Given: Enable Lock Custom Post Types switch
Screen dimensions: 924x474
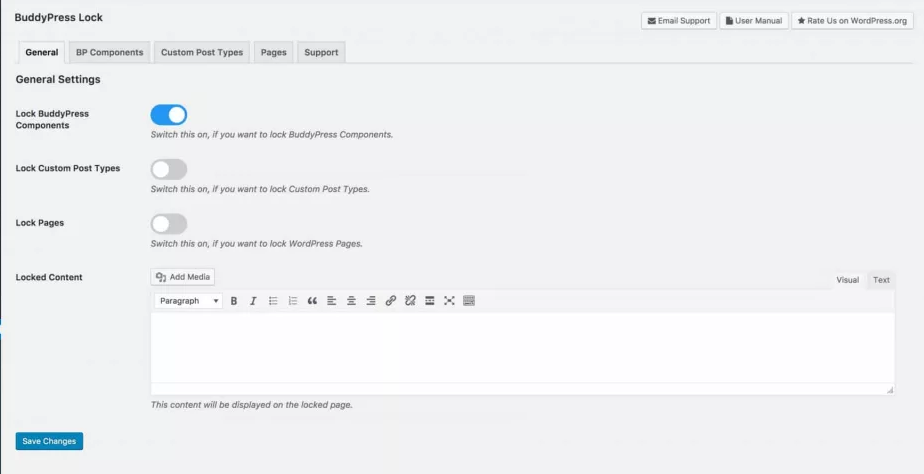Looking at the screenshot, I should click(169, 169).
